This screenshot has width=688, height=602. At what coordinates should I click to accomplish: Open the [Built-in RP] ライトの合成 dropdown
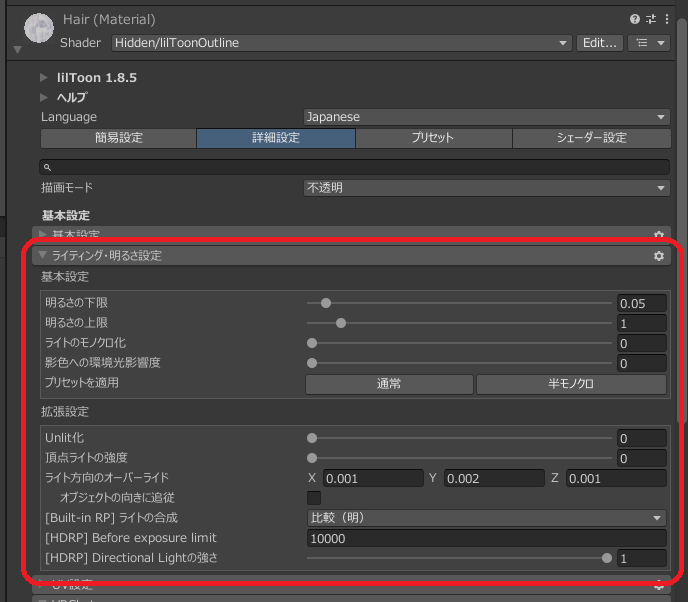[x=487, y=518]
